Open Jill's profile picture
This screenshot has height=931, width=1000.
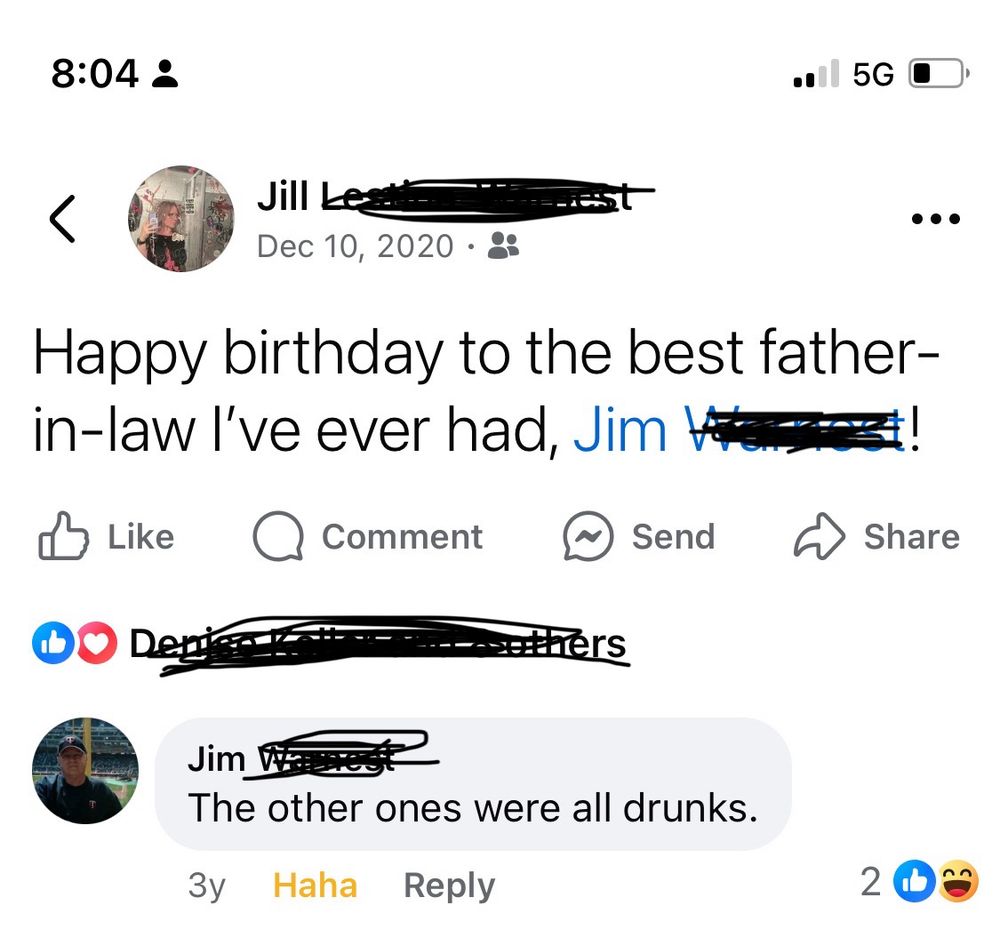pos(181,219)
